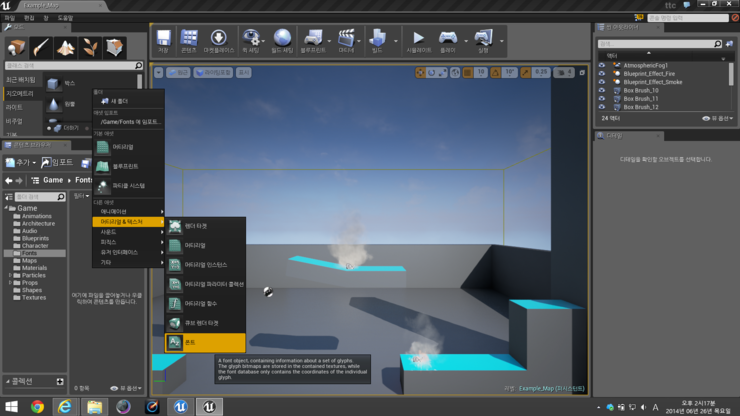This screenshot has width=740, height=416.
Task: Click the World Outliner search field
Action: pyautogui.click(x=660, y=44)
